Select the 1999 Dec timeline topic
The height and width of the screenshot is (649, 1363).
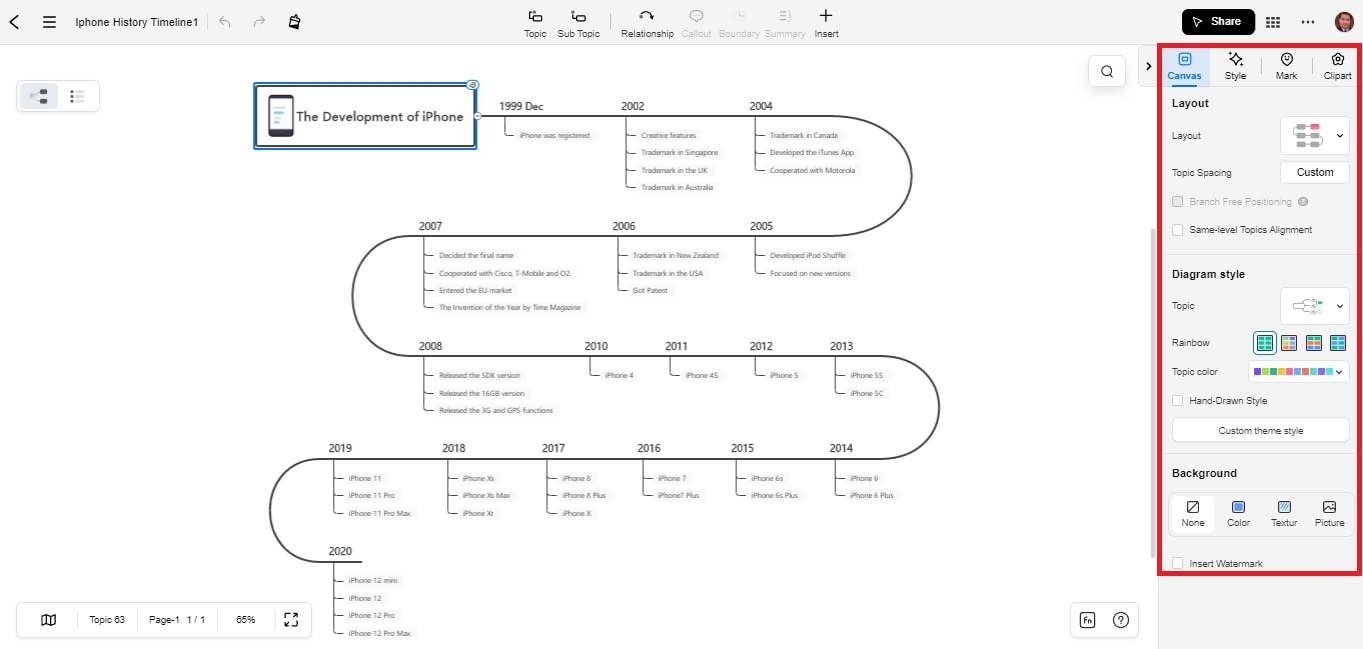[x=521, y=106]
